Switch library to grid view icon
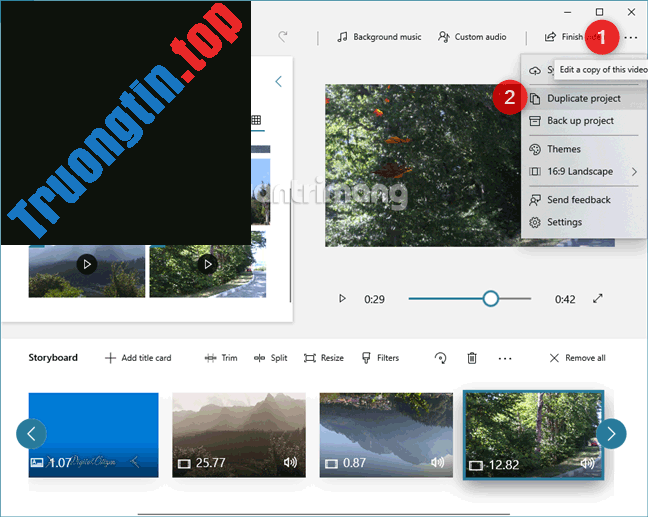648x517 pixels. click(256, 120)
